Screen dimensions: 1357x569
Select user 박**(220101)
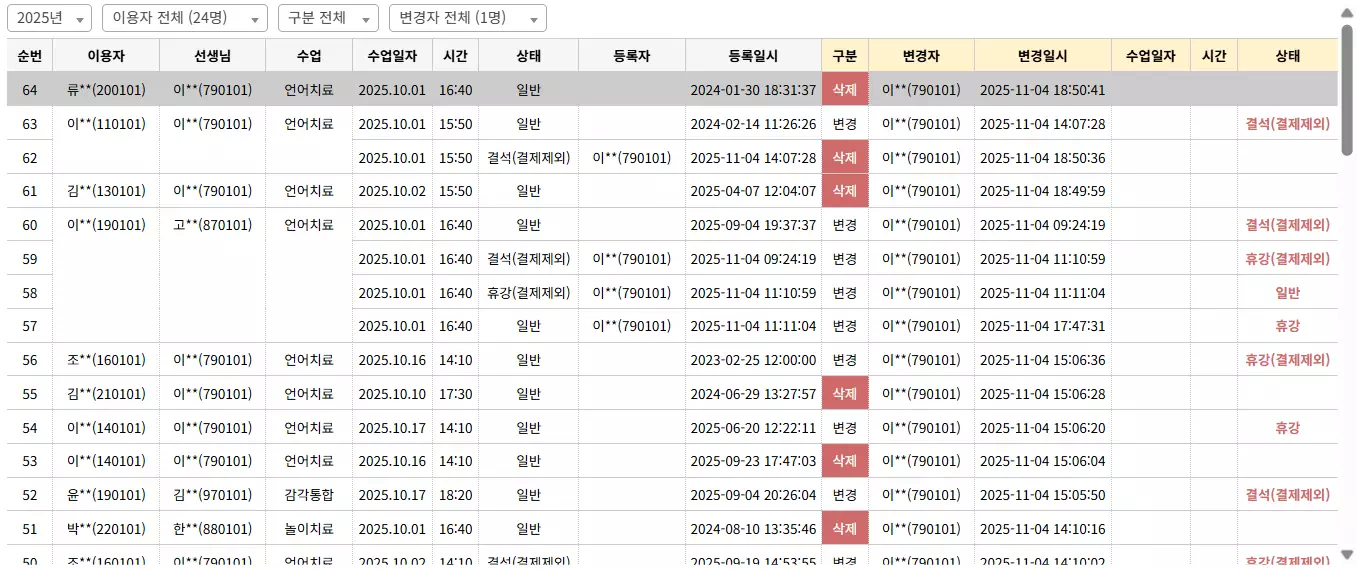tap(106, 529)
